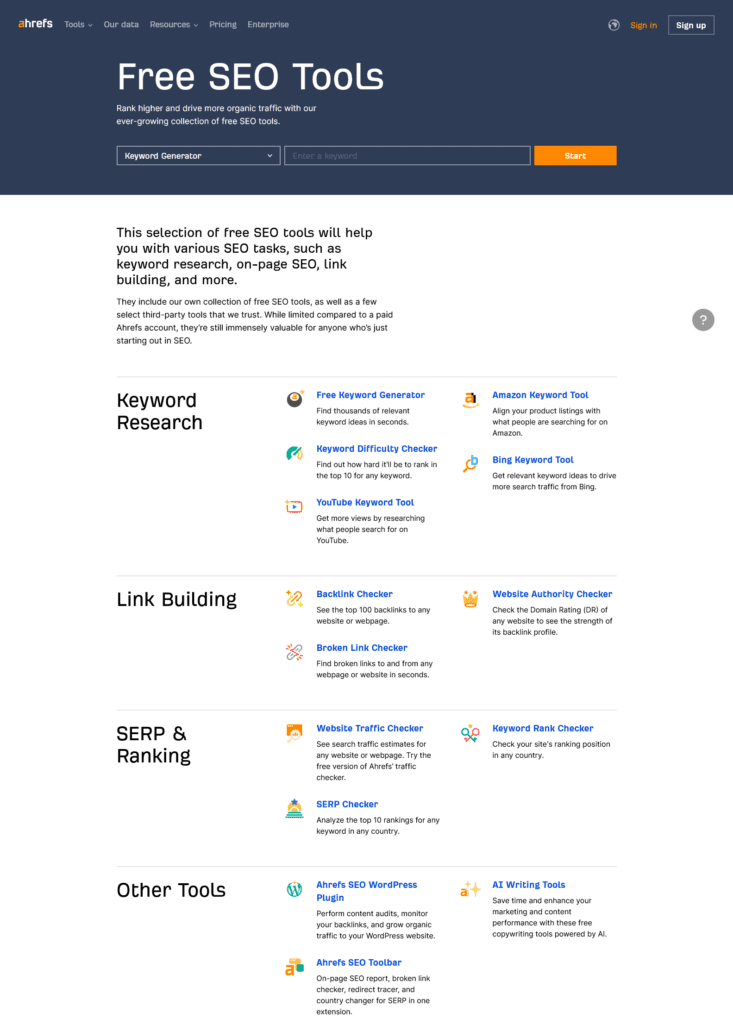Click the WordPress plugin icon
This screenshot has width=733, height=1024.
(294, 889)
